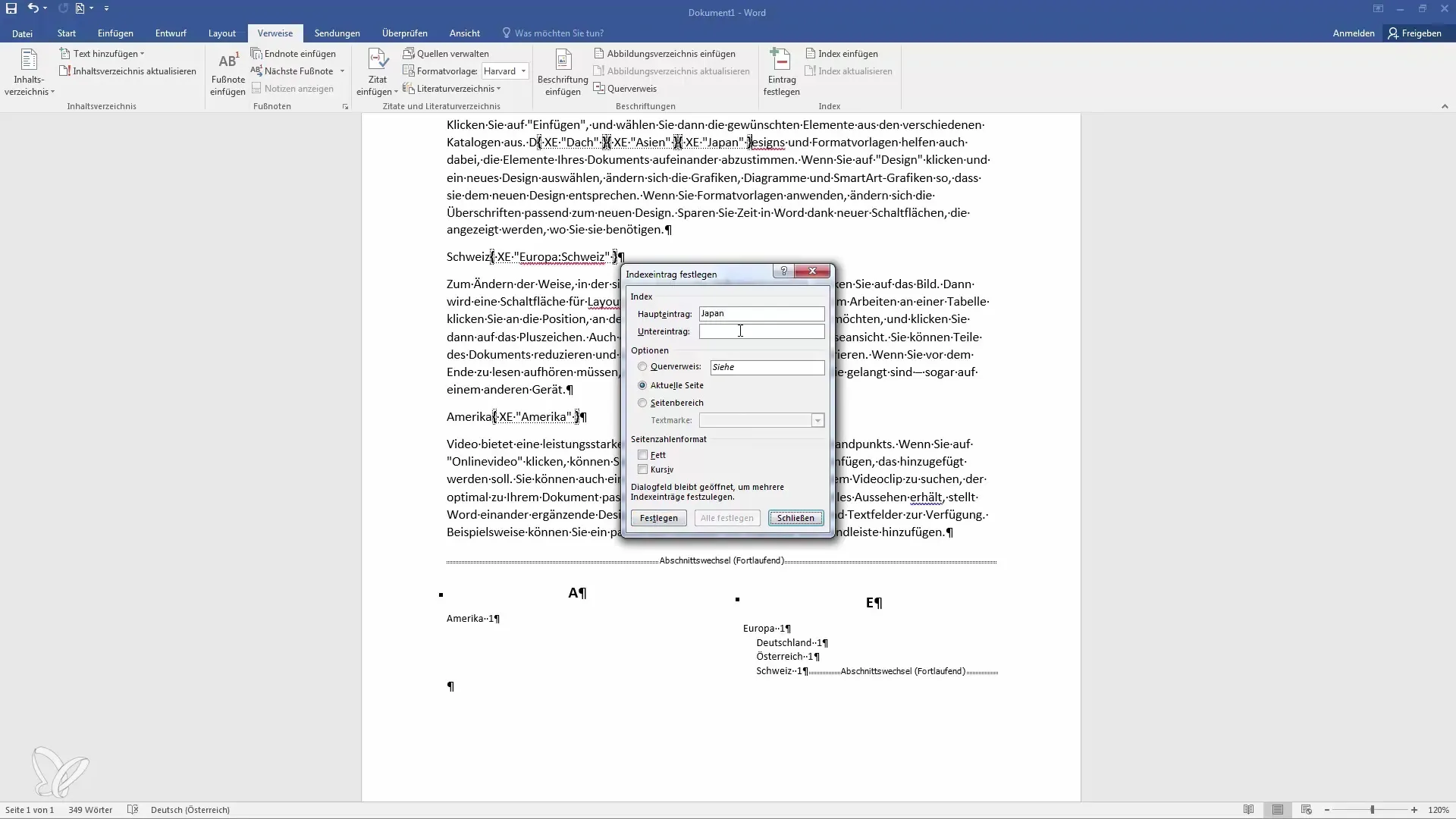Viewport: 1456px width, 819px height.
Task: Click the Freigeben share button
Action: (x=1414, y=33)
